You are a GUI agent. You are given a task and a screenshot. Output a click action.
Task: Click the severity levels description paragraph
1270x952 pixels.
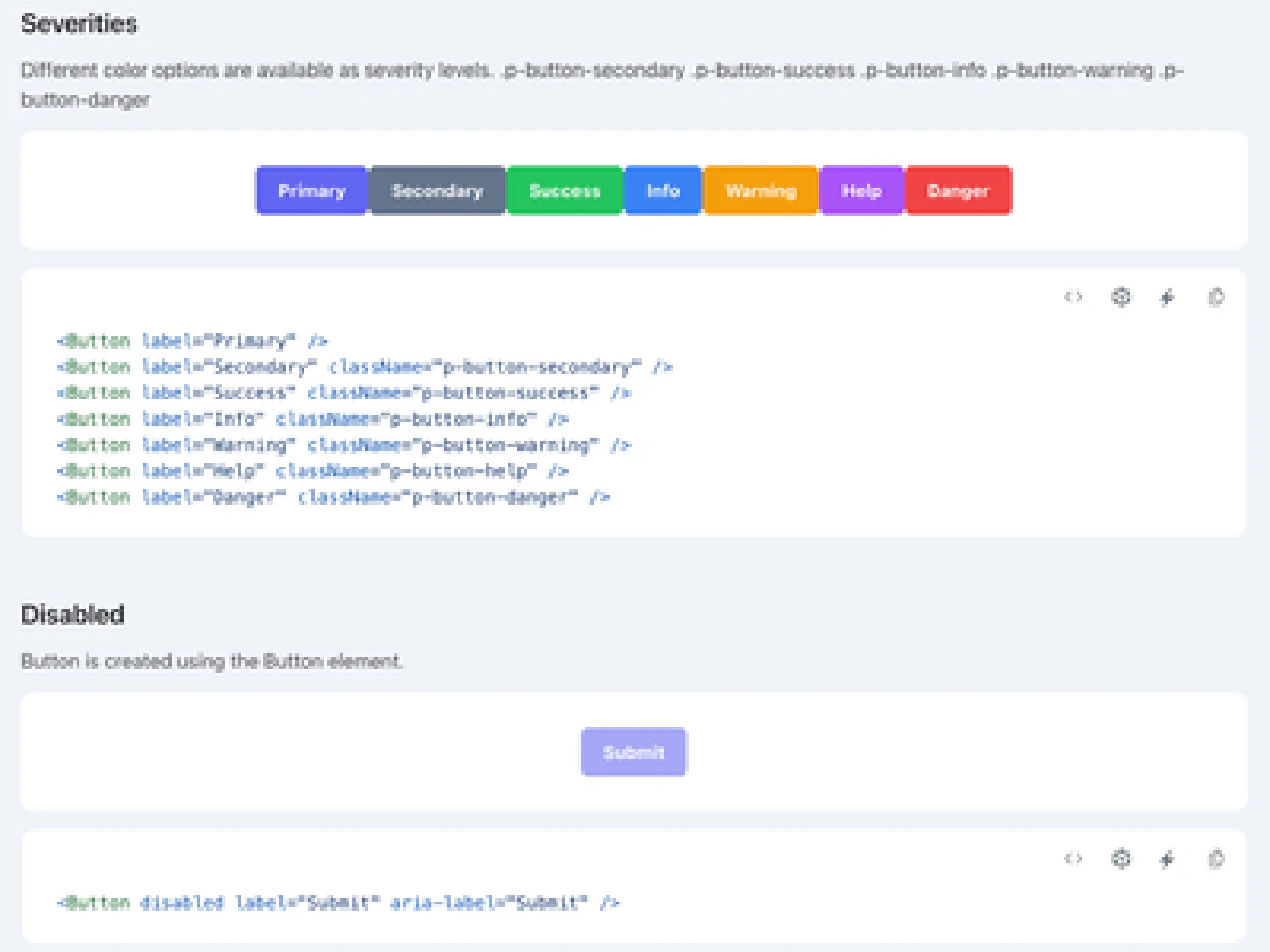coord(602,85)
